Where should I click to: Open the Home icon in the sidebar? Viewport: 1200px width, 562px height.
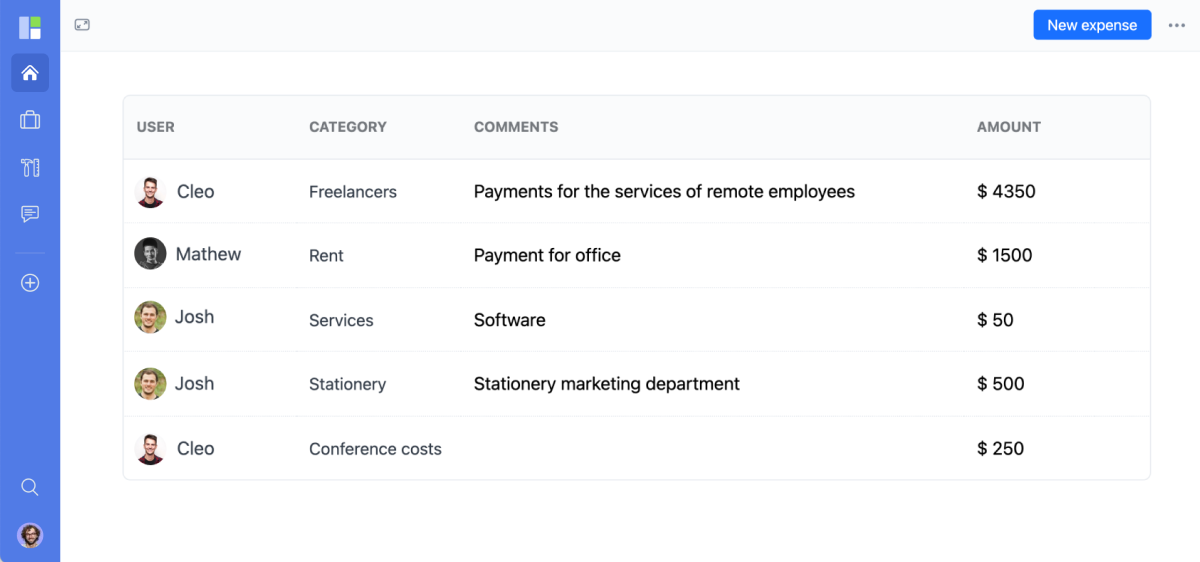click(x=30, y=73)
